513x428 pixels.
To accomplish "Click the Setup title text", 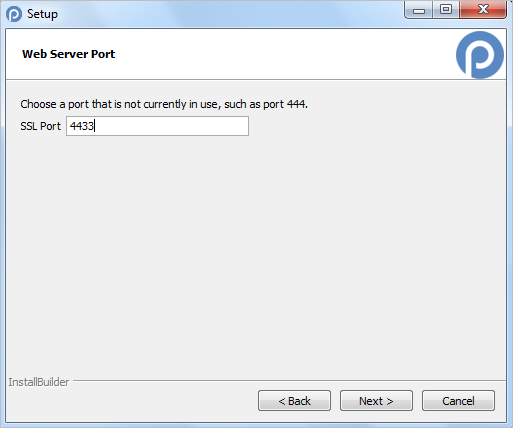I will click(42, 14).
